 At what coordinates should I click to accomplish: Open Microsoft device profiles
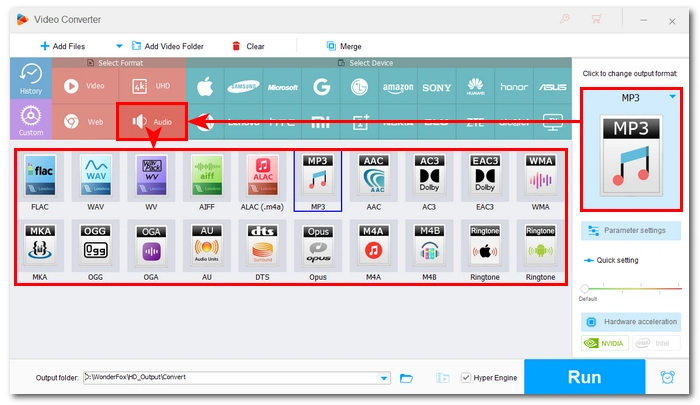point(282,86)
